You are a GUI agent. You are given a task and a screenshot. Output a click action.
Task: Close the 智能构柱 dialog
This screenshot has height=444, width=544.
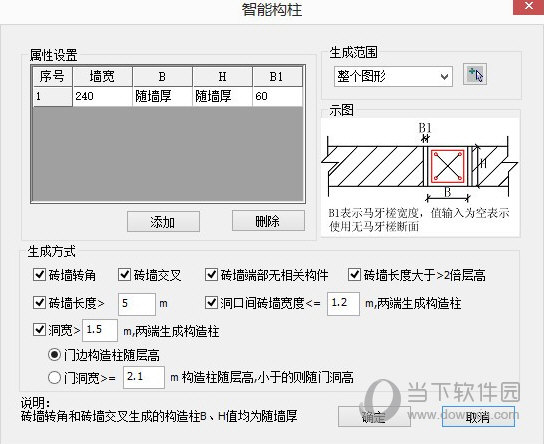[528, 7]
